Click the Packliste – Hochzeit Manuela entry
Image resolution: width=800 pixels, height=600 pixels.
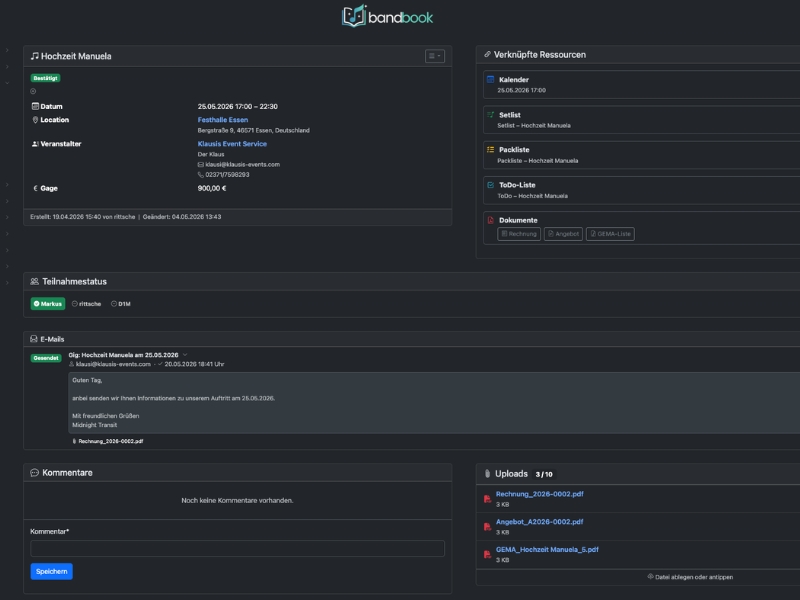click(x=538, y=161)
